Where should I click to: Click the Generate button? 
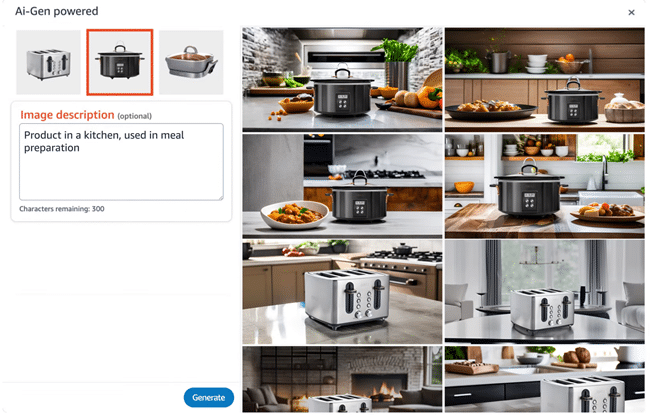[209, 397]
